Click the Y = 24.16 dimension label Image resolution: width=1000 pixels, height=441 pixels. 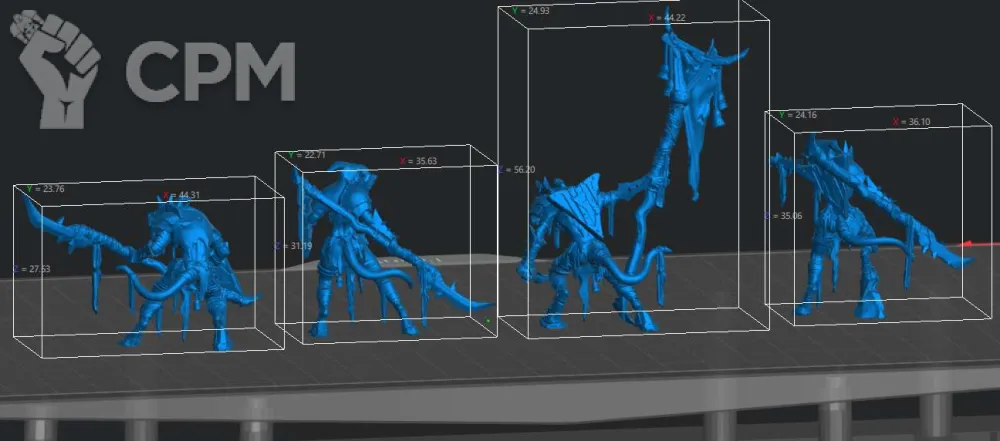[797, 116]
